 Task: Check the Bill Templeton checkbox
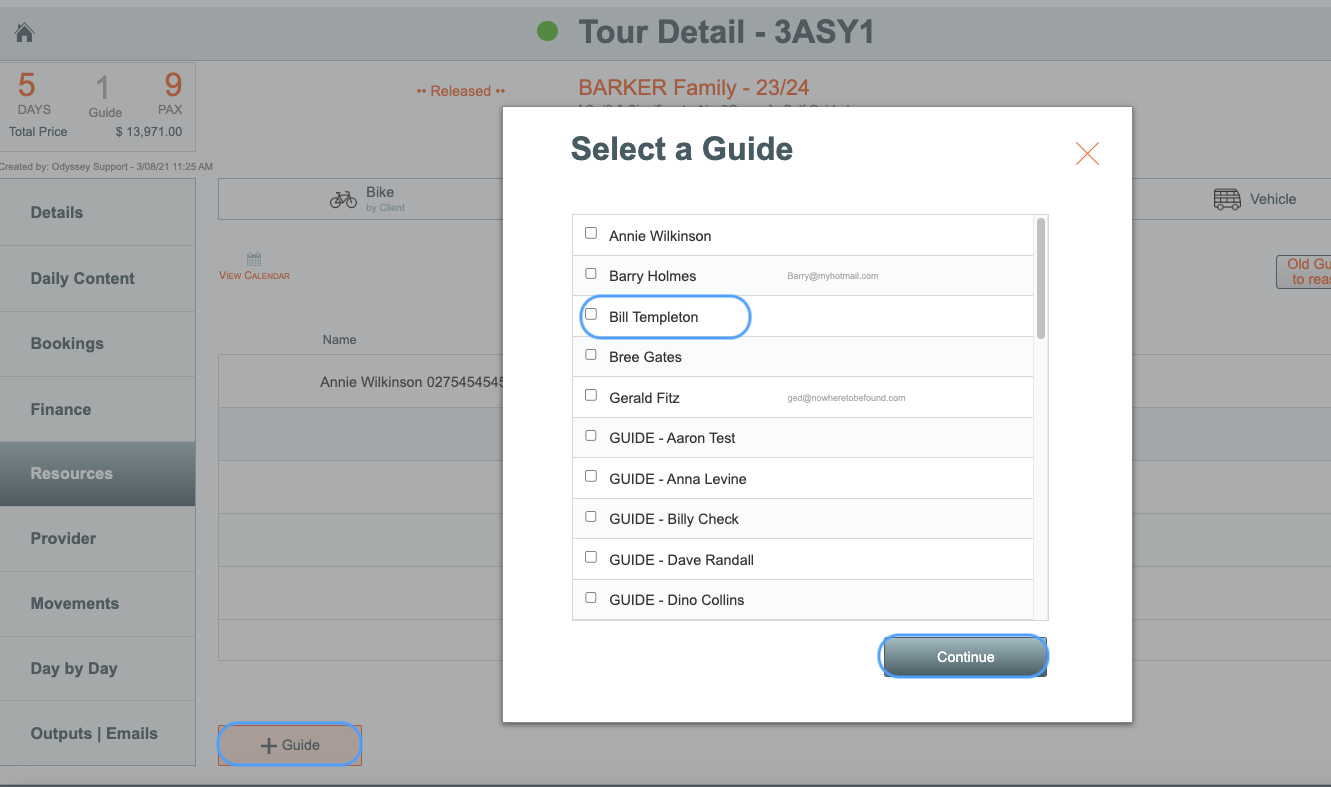591,314
